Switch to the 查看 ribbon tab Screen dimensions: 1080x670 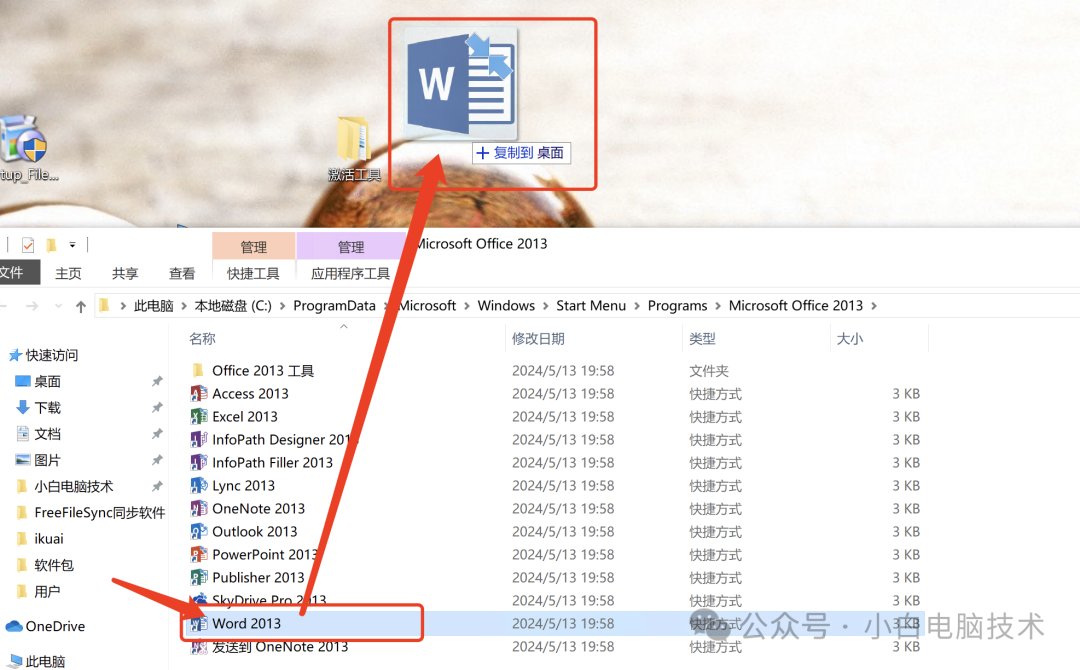tap(182, 273)
